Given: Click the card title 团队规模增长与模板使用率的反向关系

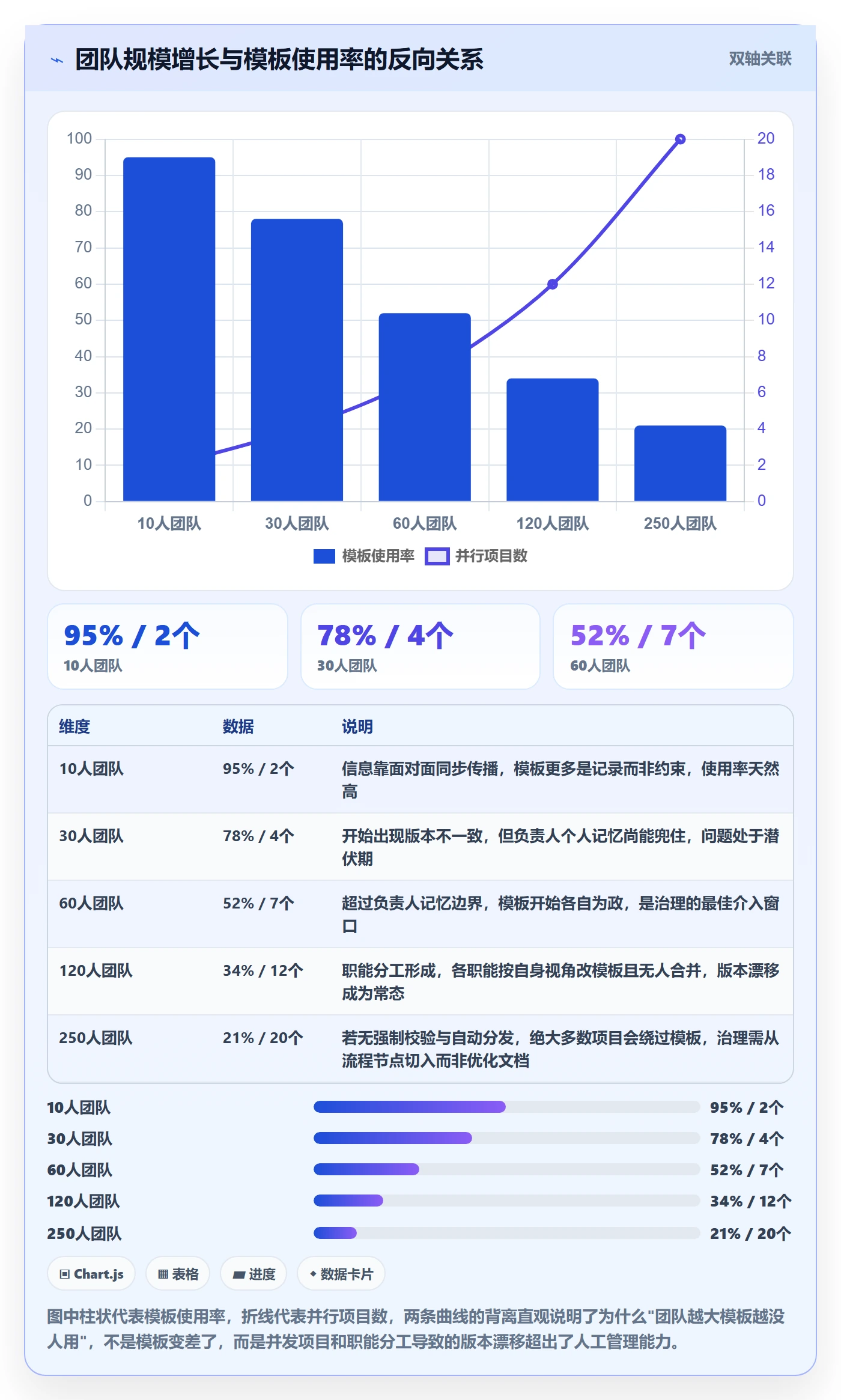Looking at the screenshot, I should [279, 59].
